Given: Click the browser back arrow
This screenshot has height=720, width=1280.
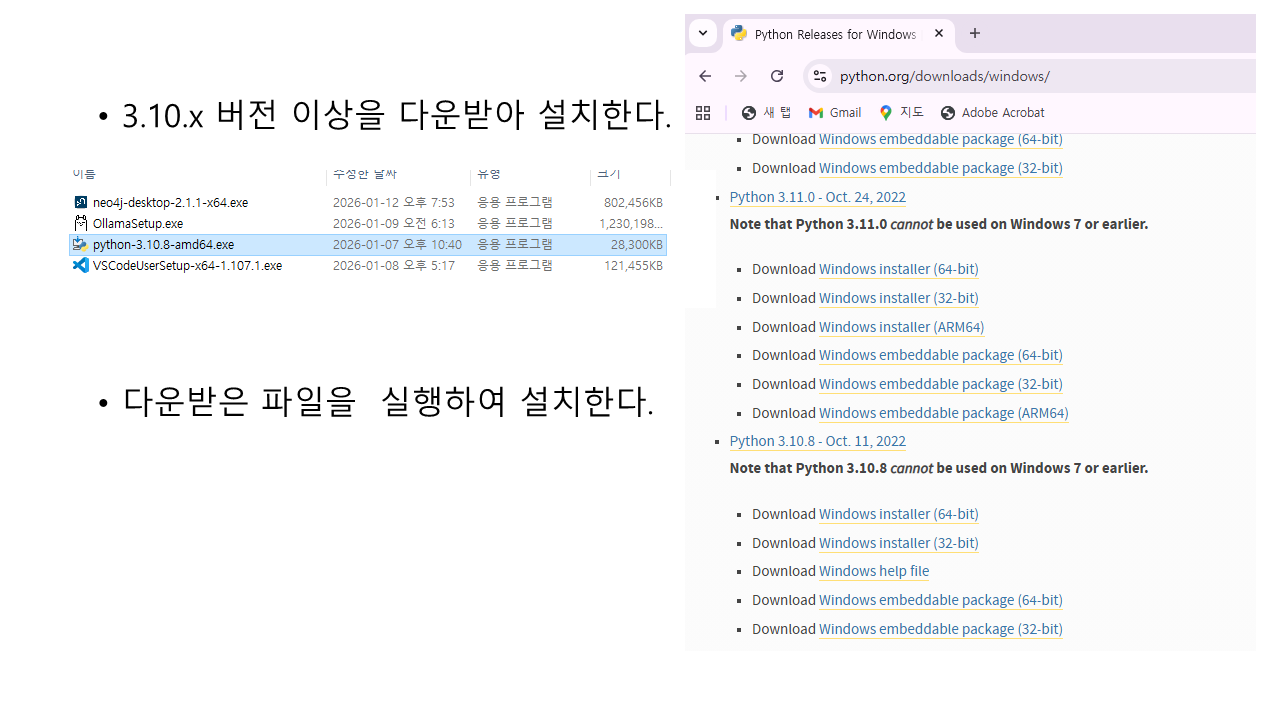Looking at the screenshot, I should (705, 76).
